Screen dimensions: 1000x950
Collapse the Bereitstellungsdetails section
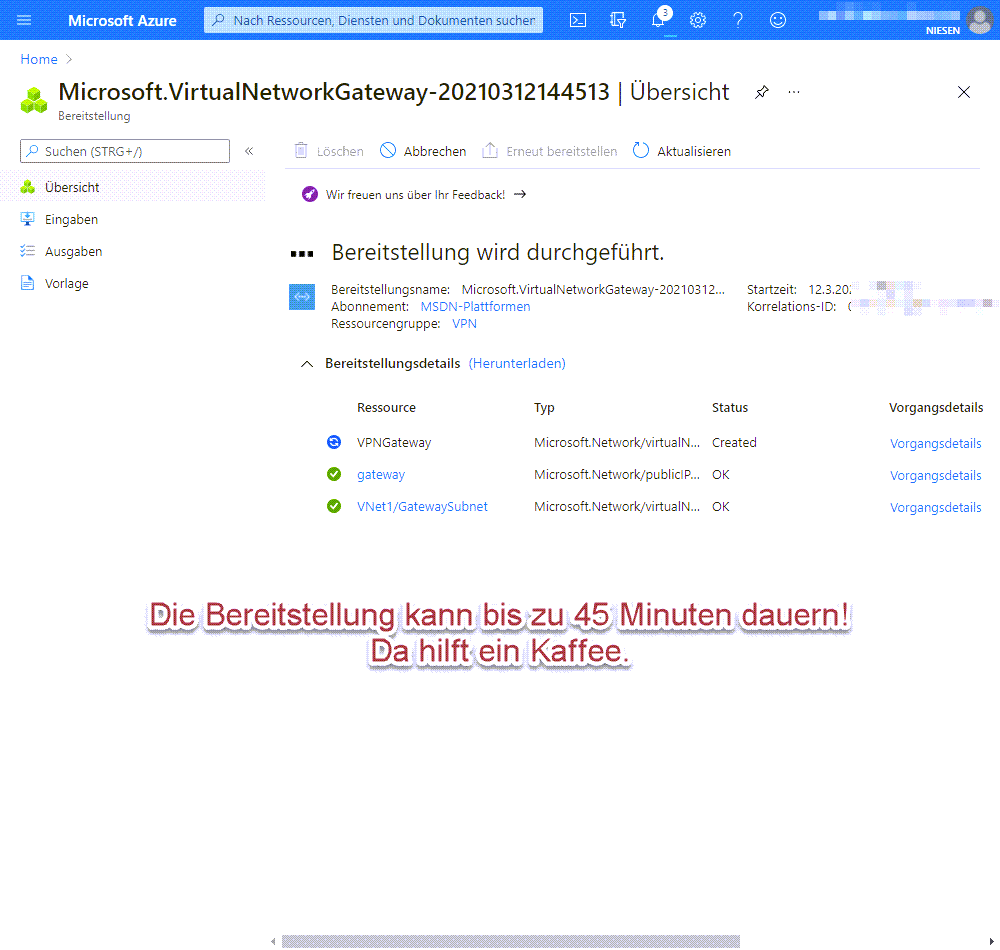307,363
